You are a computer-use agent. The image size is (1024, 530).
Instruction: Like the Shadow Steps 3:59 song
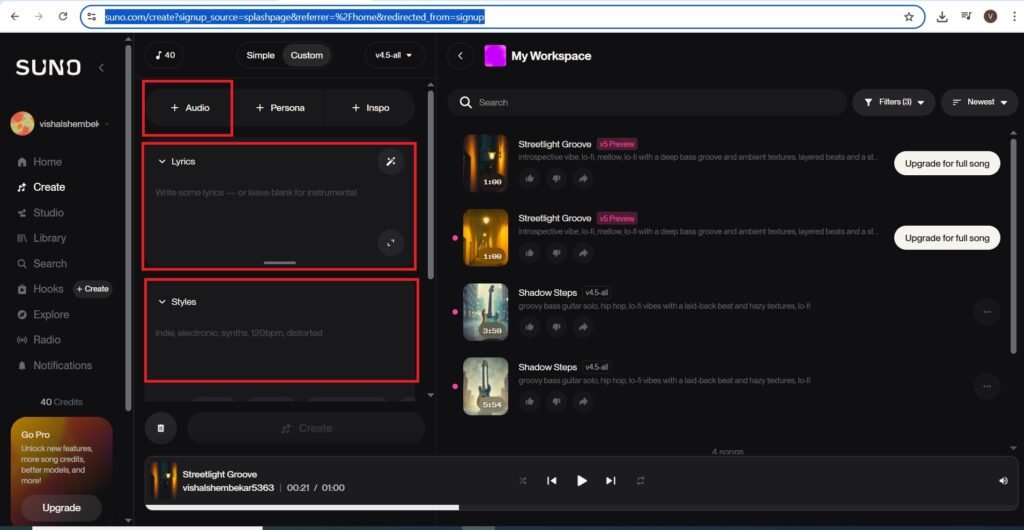click(x=530, y=327)
